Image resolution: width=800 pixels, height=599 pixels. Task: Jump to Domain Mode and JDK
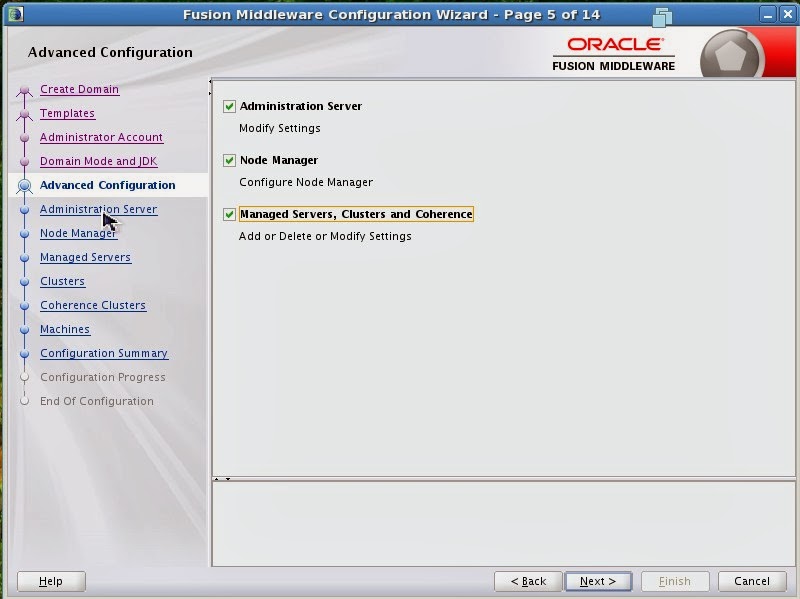pyautogui.click(x=98, y=161)
